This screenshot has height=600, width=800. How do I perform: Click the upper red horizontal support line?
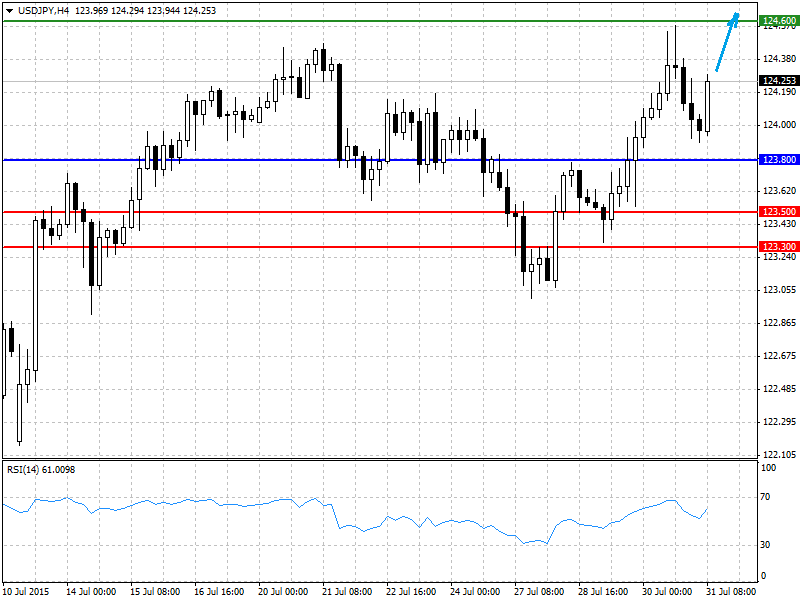[x=380, y=212]
